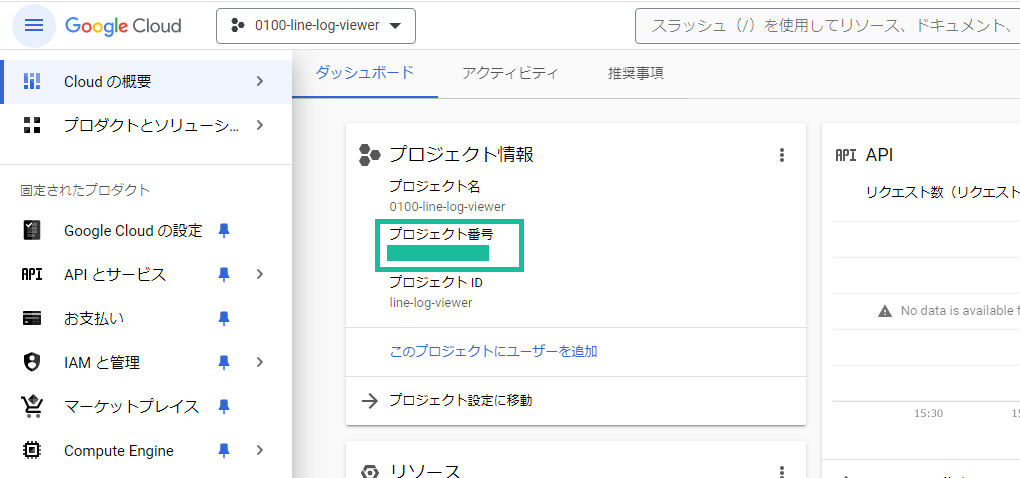Expand the API とサービス submenu chevron

point(260,274)
